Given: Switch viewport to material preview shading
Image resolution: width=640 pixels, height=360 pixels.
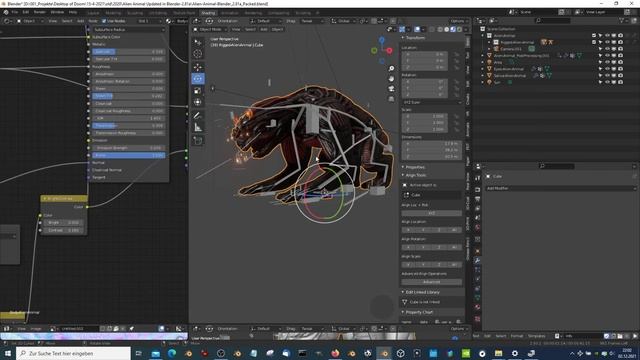Looking at the screenshot, I should (x=453, y=29).
